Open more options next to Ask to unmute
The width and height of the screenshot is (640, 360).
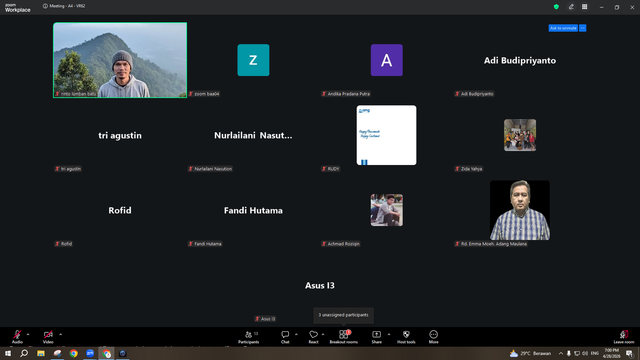[x=582, y=28]
